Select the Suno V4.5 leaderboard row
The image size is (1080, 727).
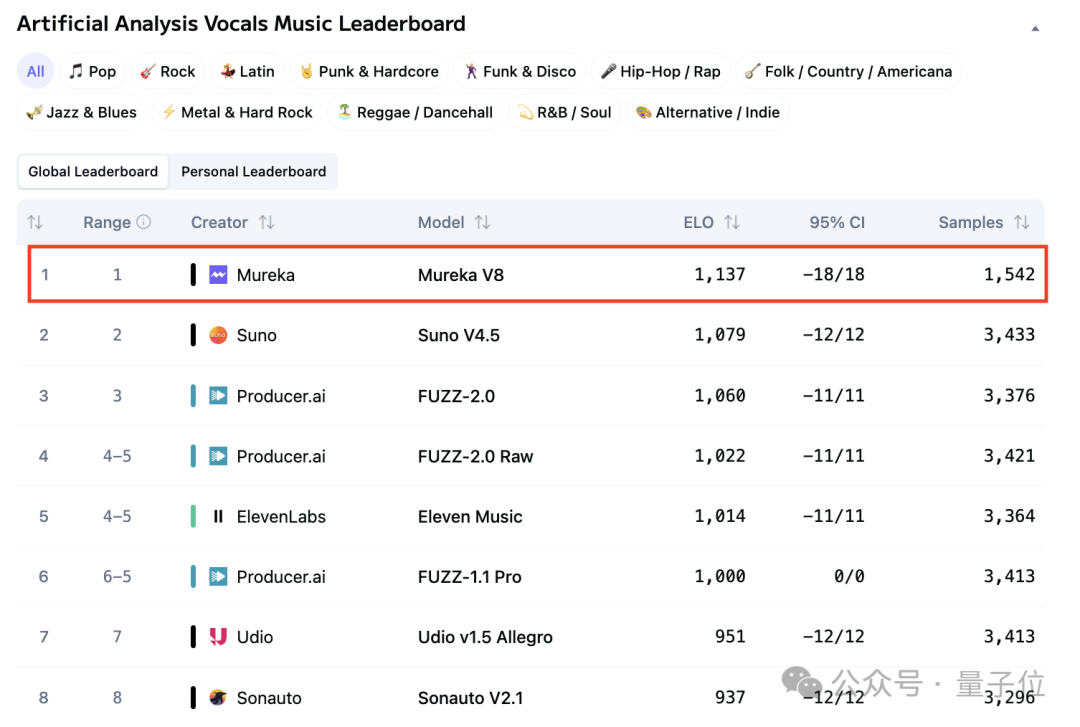pos(540,335)
